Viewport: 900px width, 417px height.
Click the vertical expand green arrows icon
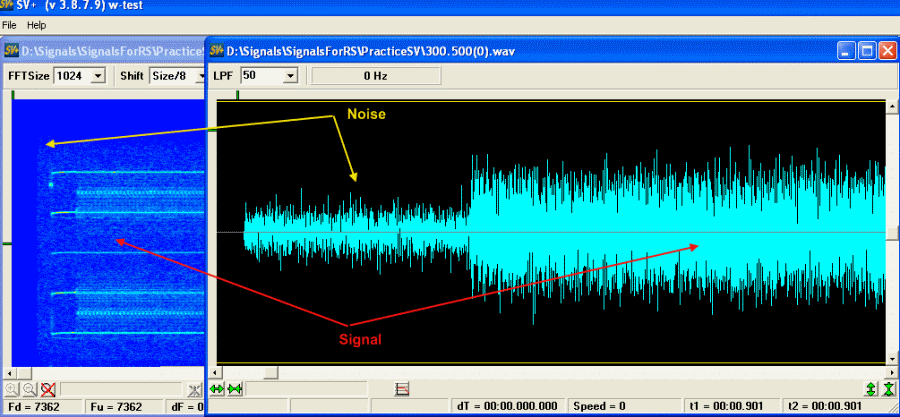(870, 388)
